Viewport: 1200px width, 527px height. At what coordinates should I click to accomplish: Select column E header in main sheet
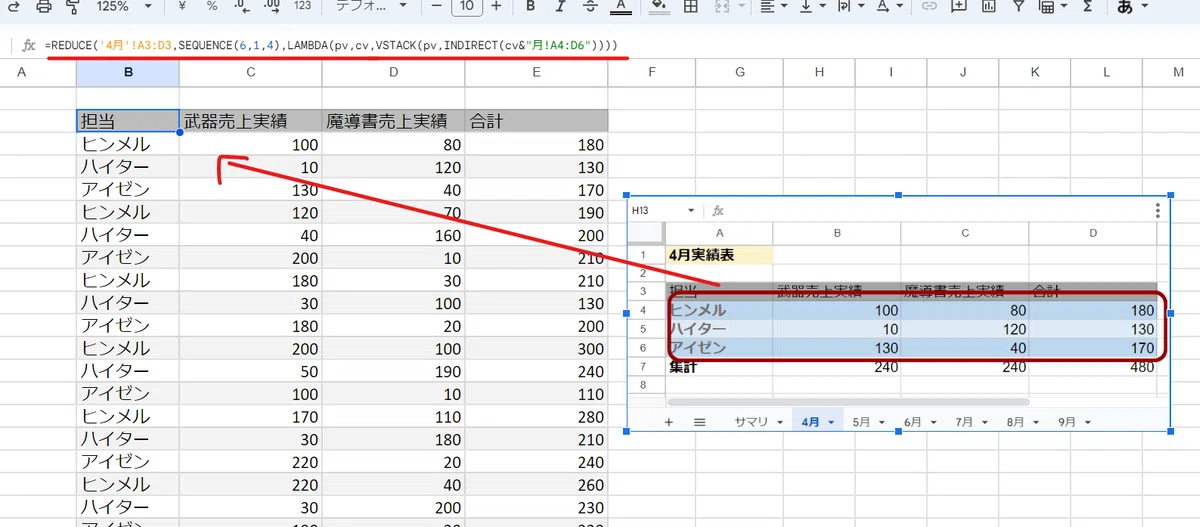tap(536, 73)
